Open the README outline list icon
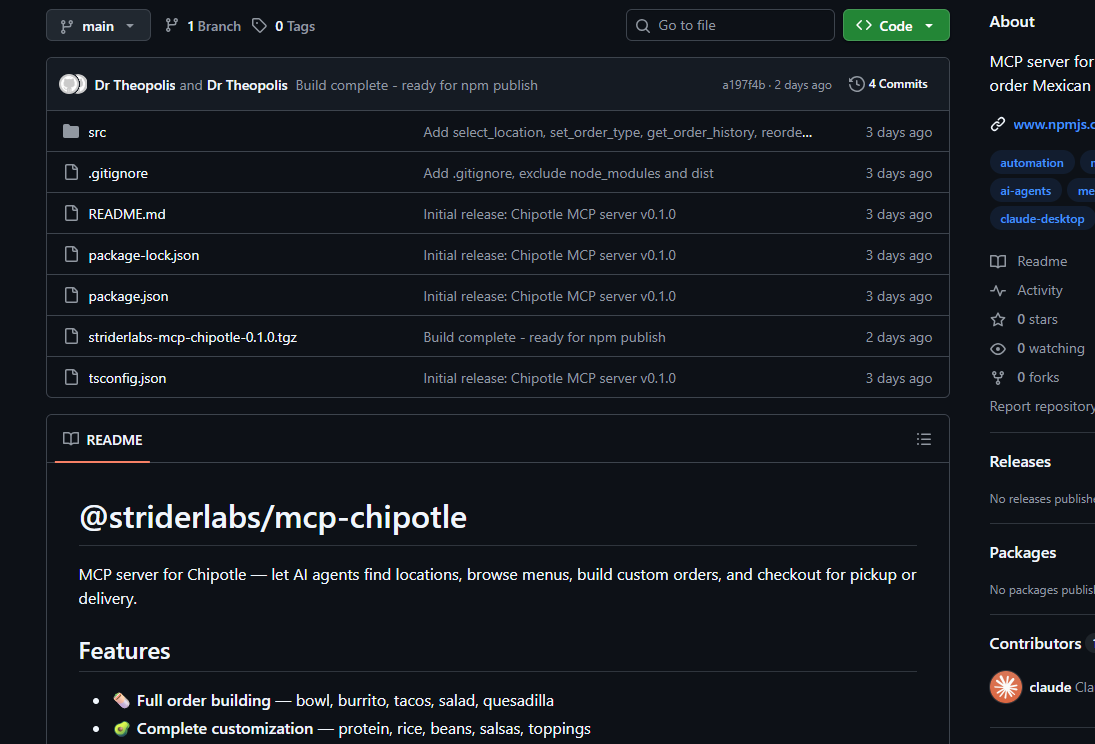The width and height of the screenshot is (1095, 744). click(x=924, y=439)
